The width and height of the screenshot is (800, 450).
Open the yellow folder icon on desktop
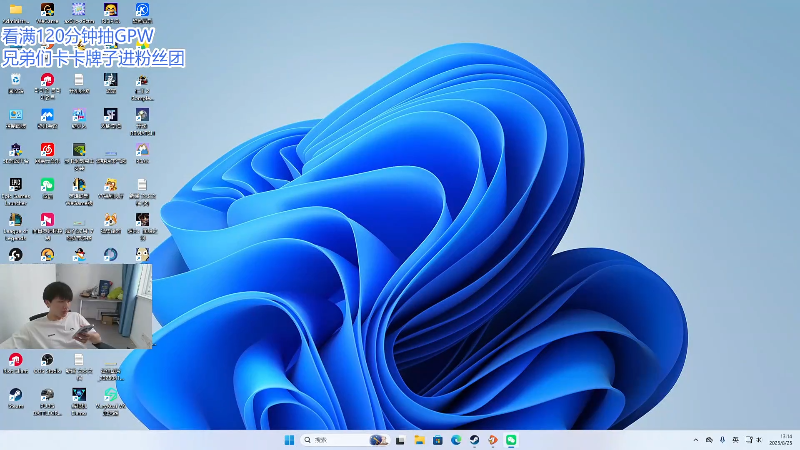[x=16, y=10]
